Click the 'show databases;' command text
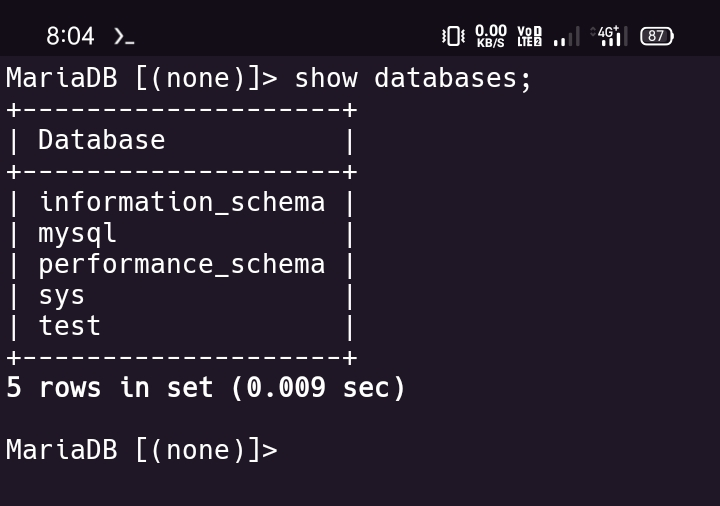Viewport: 720px width, 506px height. pos(413,78)
